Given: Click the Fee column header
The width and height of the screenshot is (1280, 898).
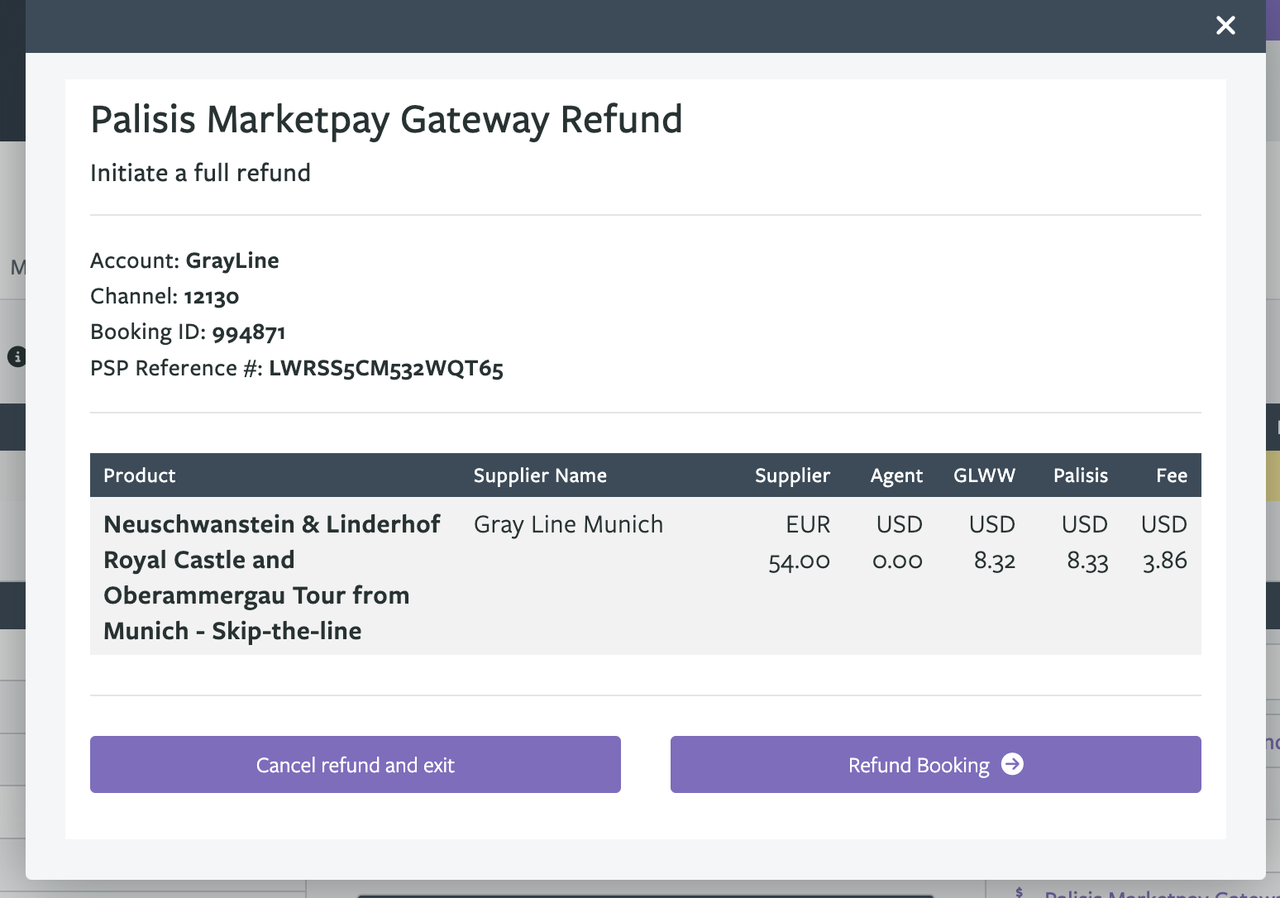Looking at the screenshot, I should point(1171,475).
